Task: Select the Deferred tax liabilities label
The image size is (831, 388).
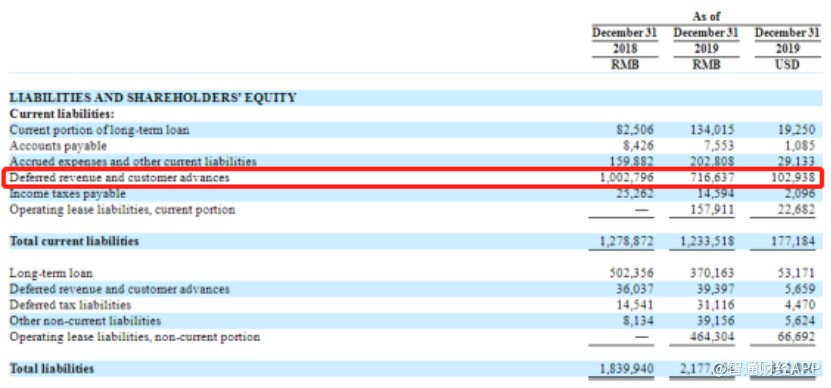Action: (70, 305)
